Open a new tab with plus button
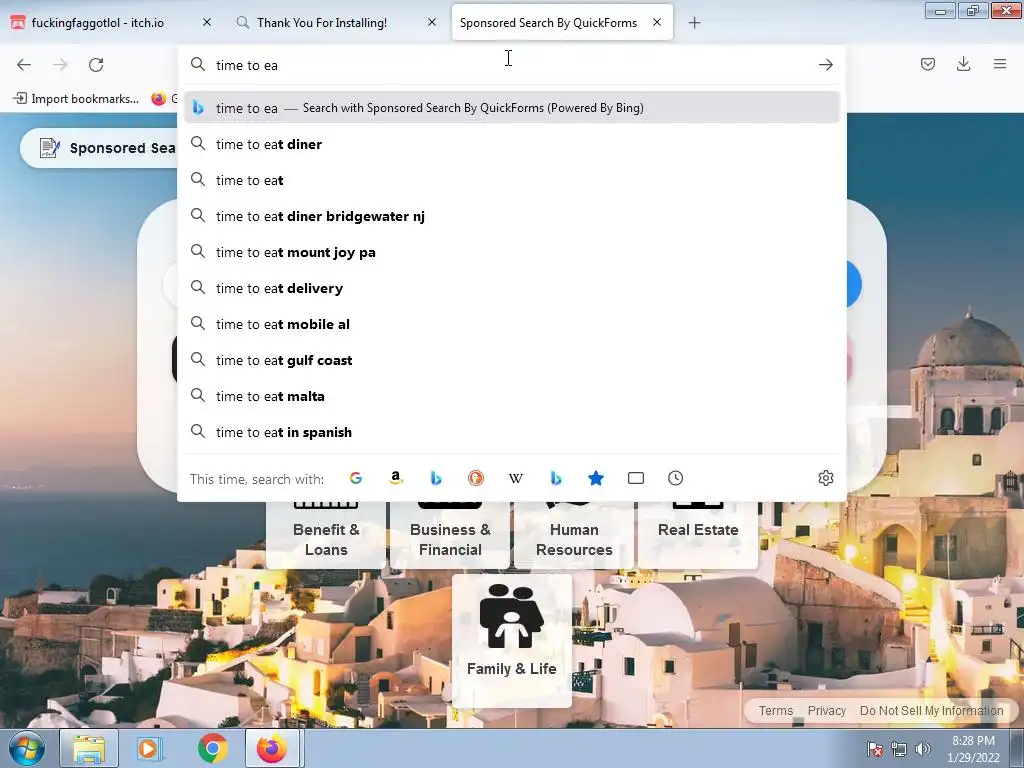The image size is (1024, 768). (x=694, y=23)
